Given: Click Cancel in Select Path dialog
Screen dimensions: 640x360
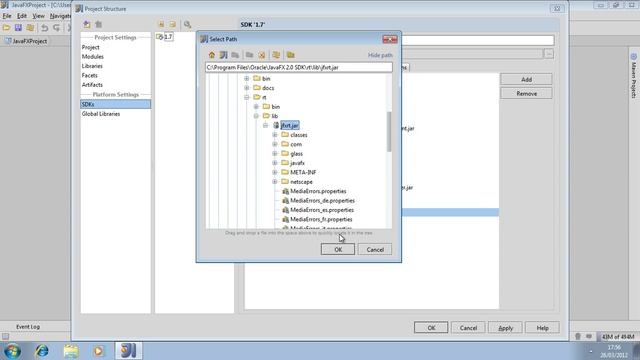Looking at the screenshot, I should click(x=375, y=249).
